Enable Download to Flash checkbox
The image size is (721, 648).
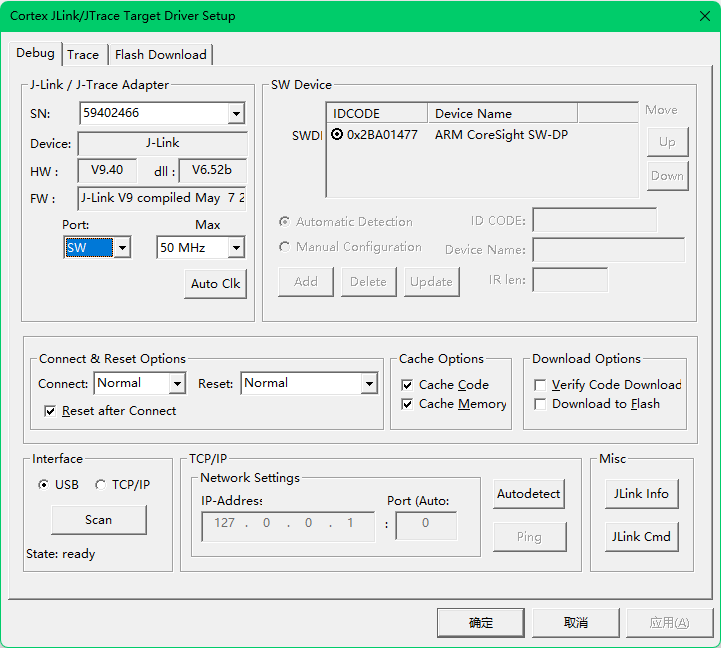tap(540, 404)
